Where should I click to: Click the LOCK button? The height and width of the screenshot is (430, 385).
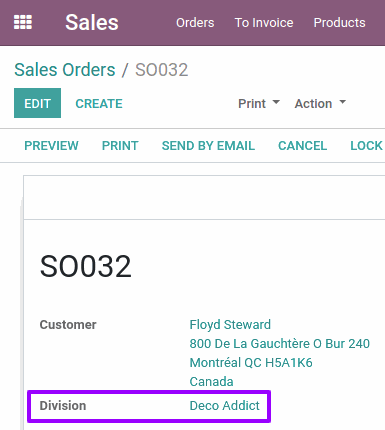pyautogui.click(x=366, y=146)
